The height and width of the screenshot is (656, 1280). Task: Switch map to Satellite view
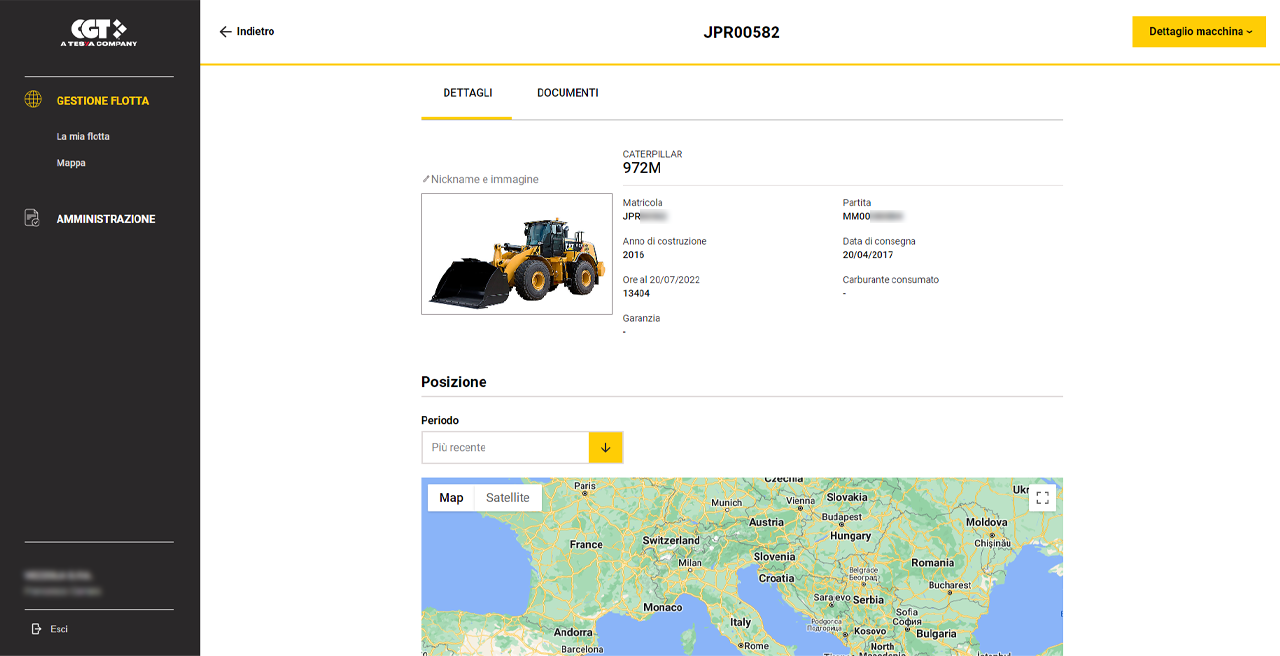(x=507, y=498)
